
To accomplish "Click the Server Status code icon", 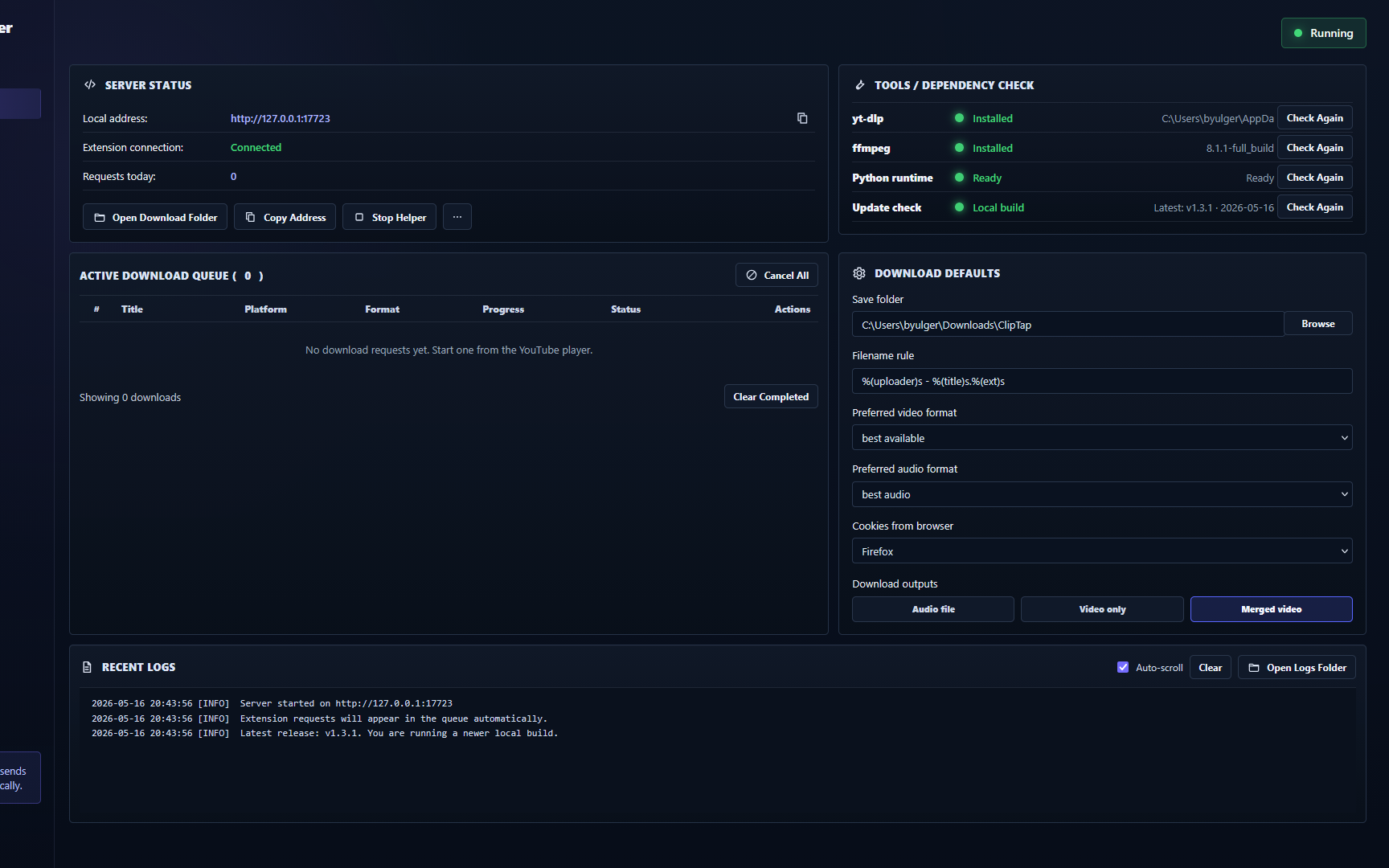I will (x=90, y=84).
